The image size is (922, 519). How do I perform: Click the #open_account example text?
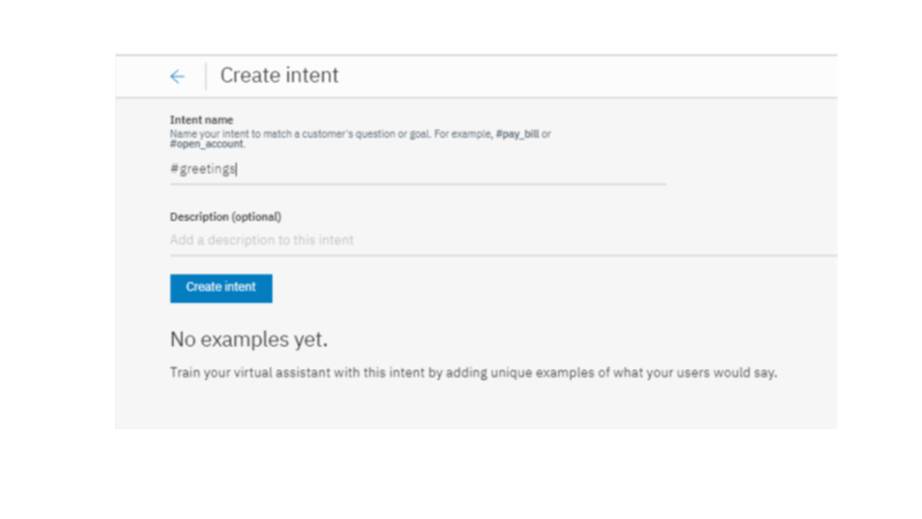(206, 144)
